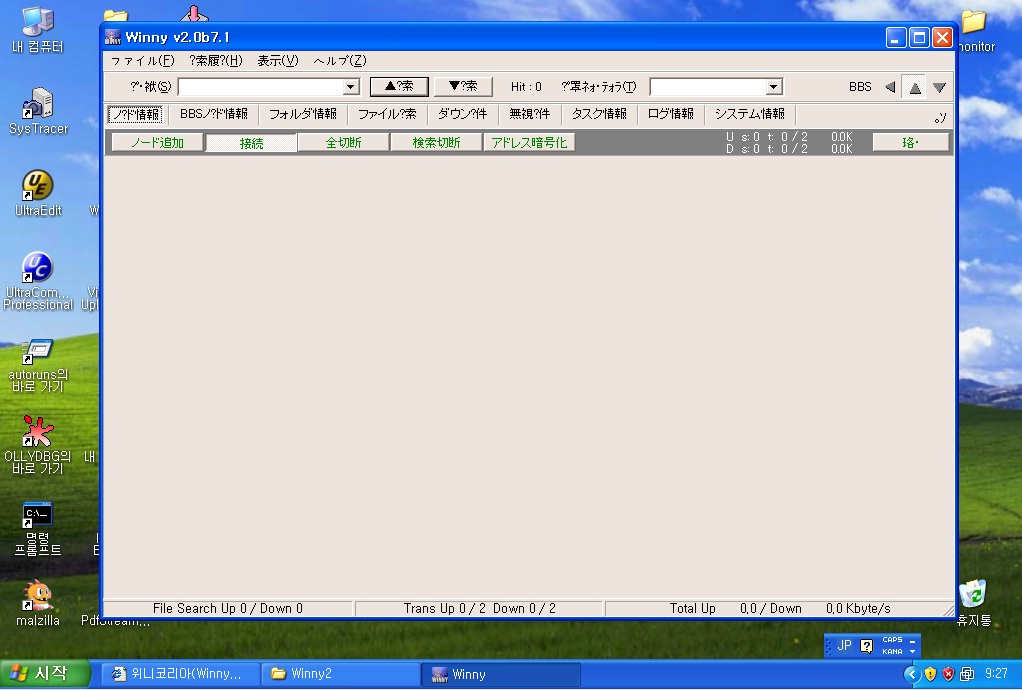Click the yellow shield tray icon
Viewport: 1022px width, 690px height.
point(930,674)
